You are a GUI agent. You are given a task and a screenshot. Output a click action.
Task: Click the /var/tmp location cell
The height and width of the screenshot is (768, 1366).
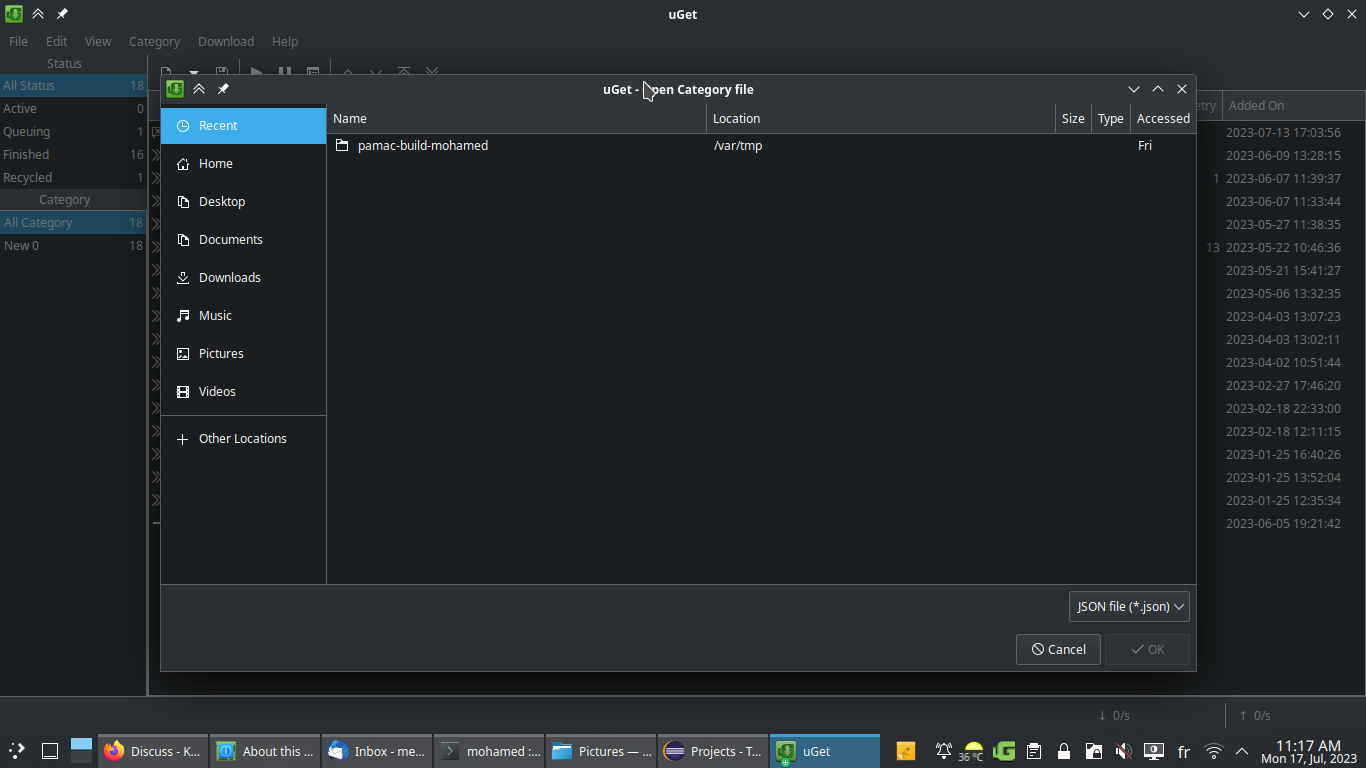click(738, 146)
